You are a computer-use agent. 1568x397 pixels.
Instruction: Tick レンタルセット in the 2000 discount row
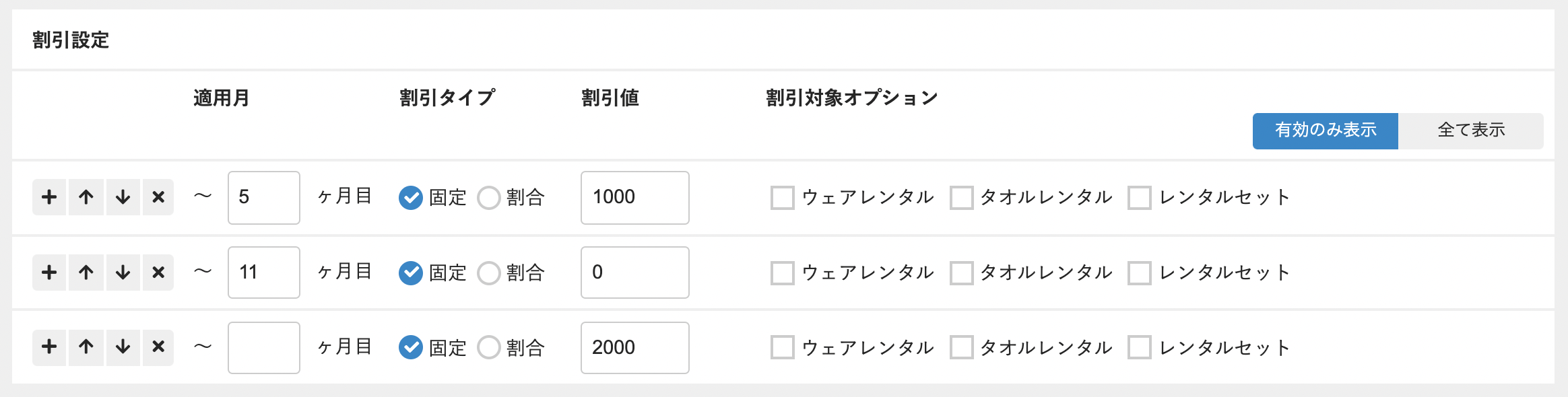(x=1139, y=348)
